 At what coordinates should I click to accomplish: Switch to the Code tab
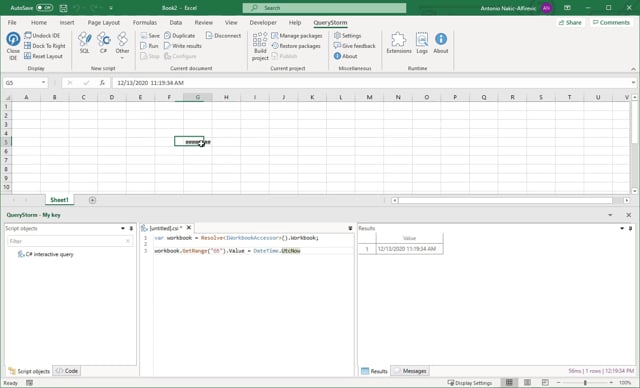[x=67, y=371]
